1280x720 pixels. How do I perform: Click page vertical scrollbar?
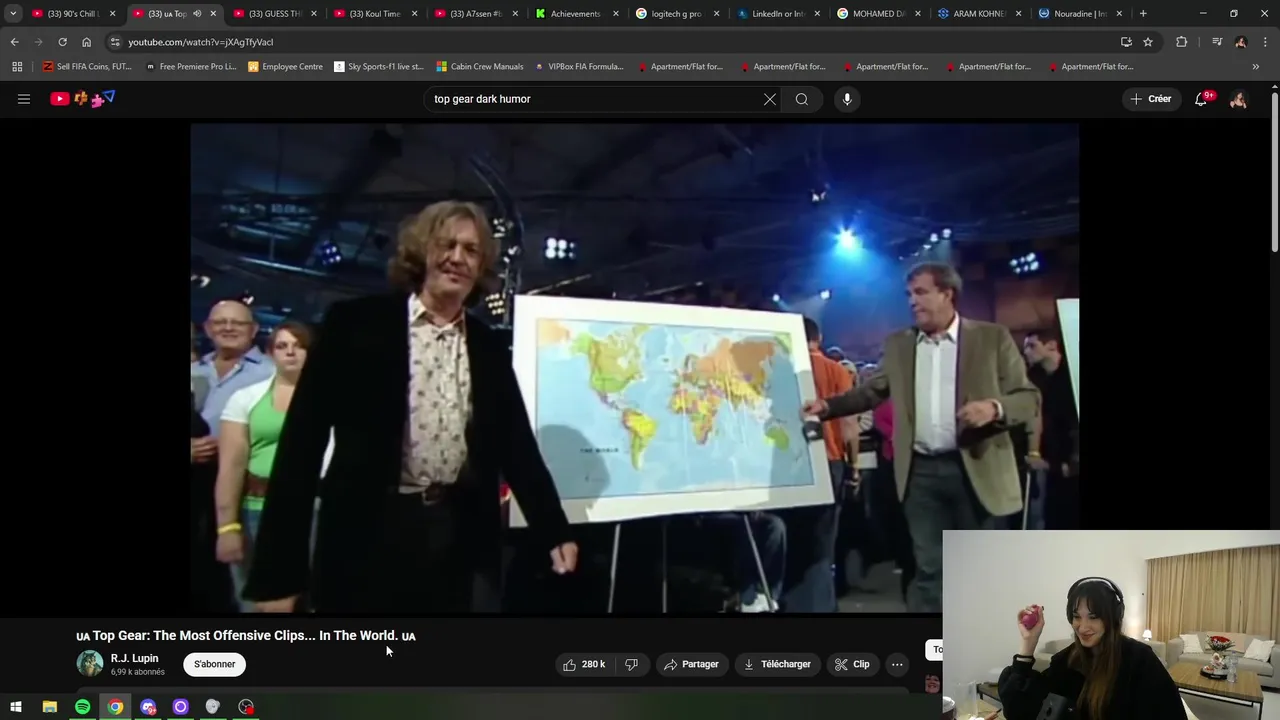(1275, 170)
